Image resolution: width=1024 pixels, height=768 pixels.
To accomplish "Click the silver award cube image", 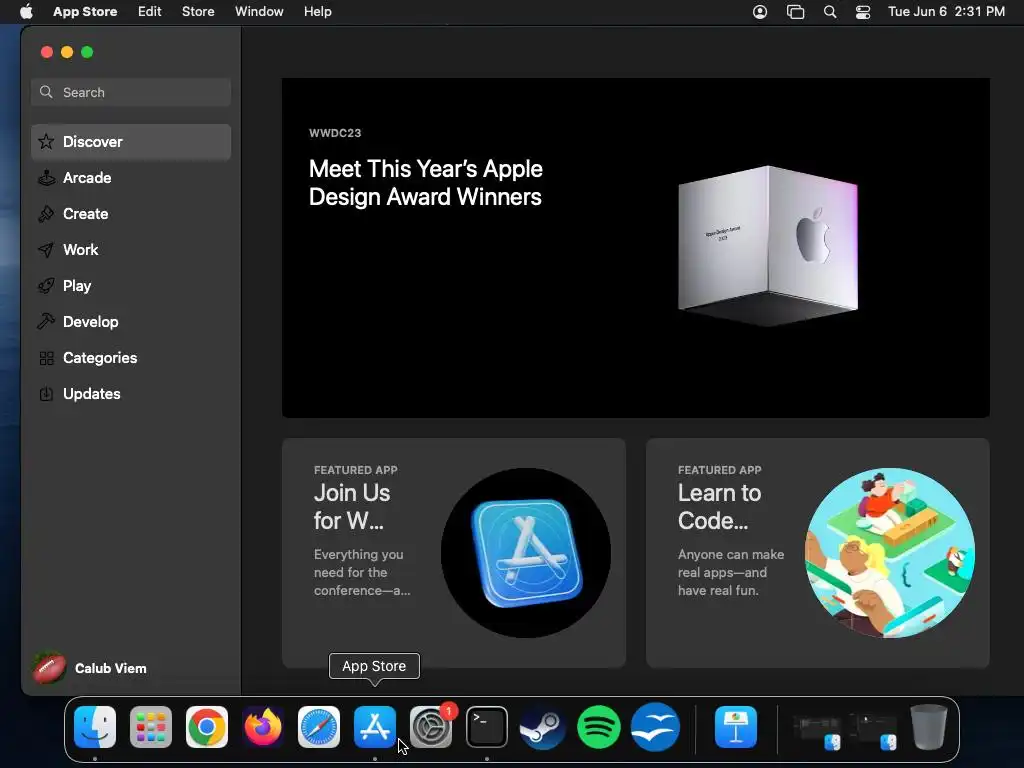I will click(768, 246).
